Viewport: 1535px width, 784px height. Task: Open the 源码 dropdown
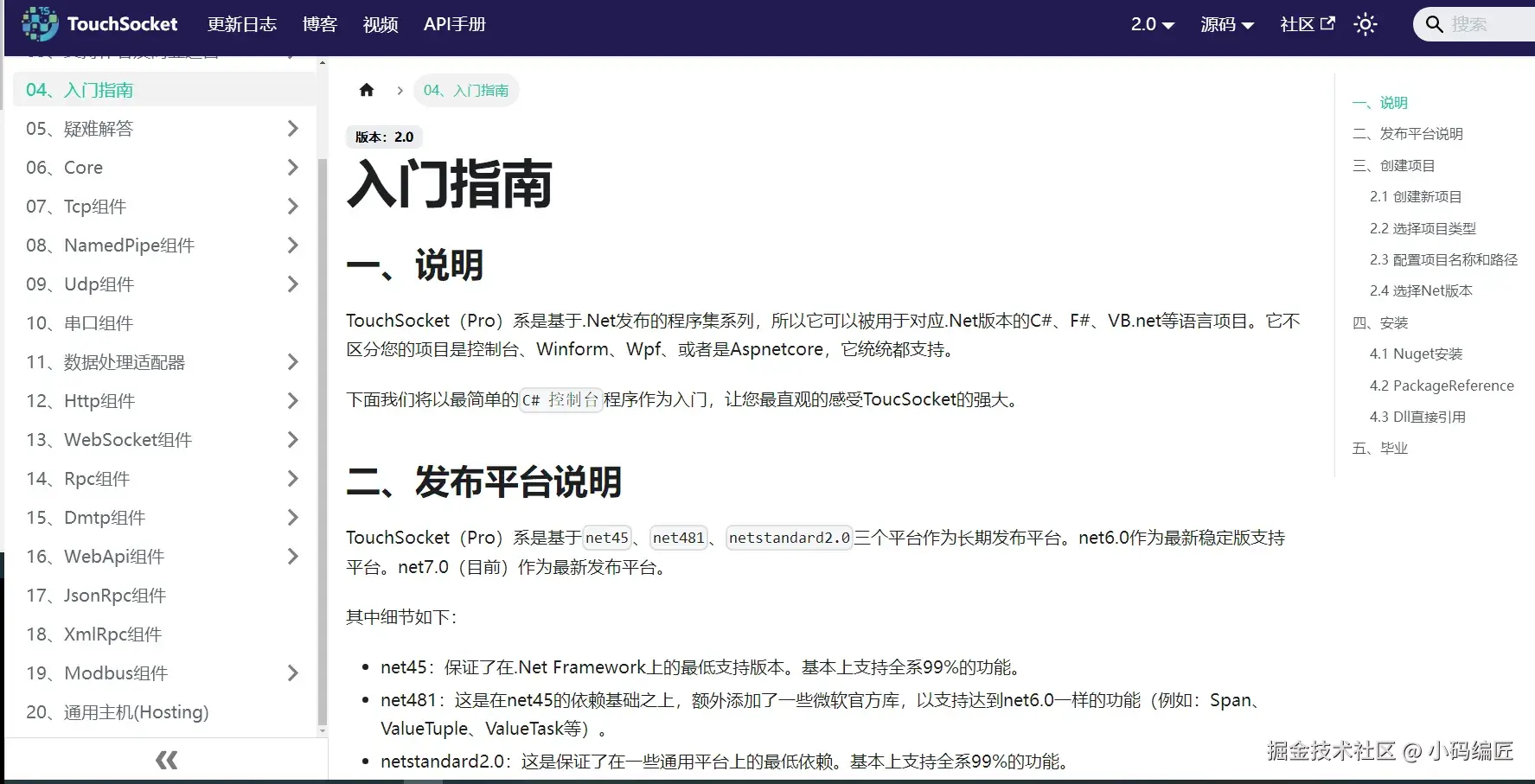coord(1227,24)
